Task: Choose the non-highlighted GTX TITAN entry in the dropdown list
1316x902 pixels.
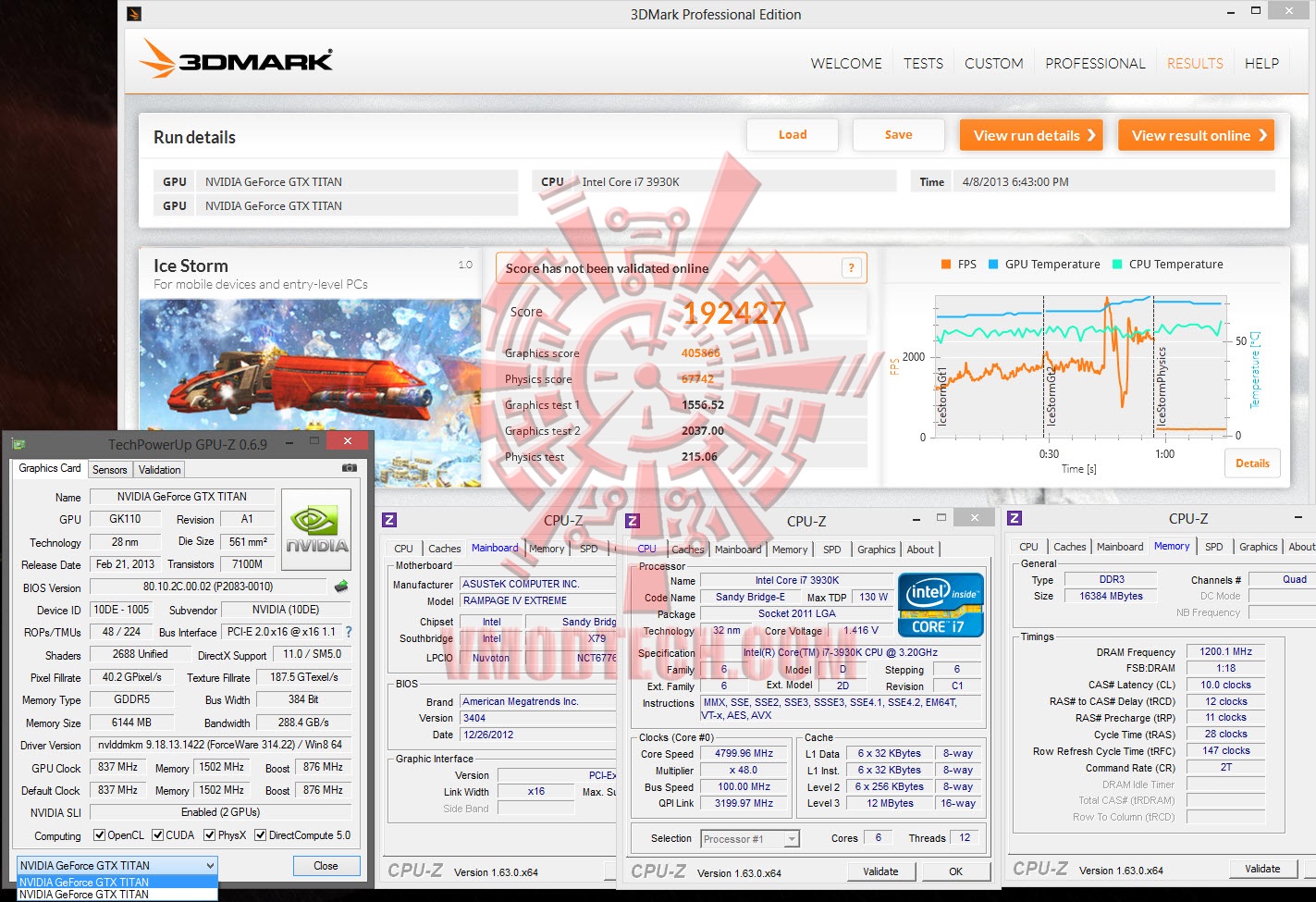Action: click(x=117, y=895)
